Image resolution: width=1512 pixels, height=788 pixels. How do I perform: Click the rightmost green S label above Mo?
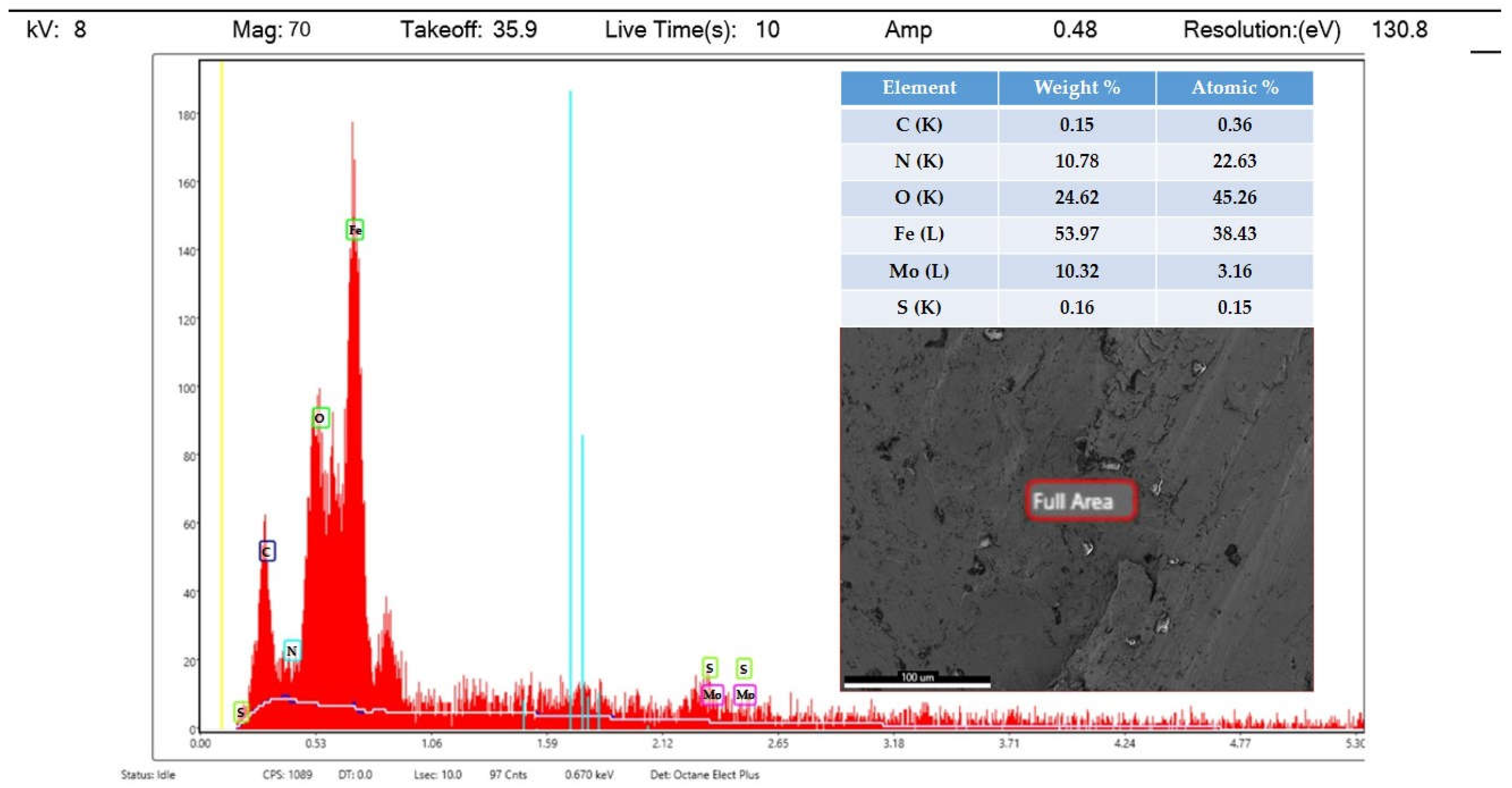click(744, 669)
